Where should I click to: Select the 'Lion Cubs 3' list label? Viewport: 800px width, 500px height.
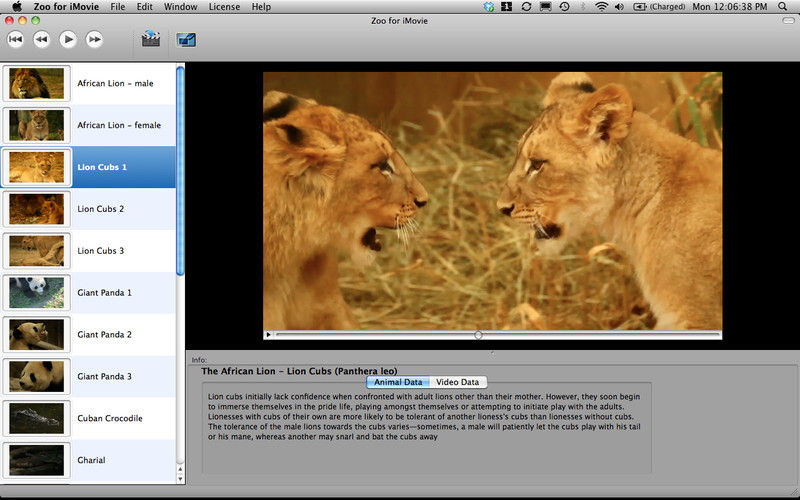[x=101, y=251]
